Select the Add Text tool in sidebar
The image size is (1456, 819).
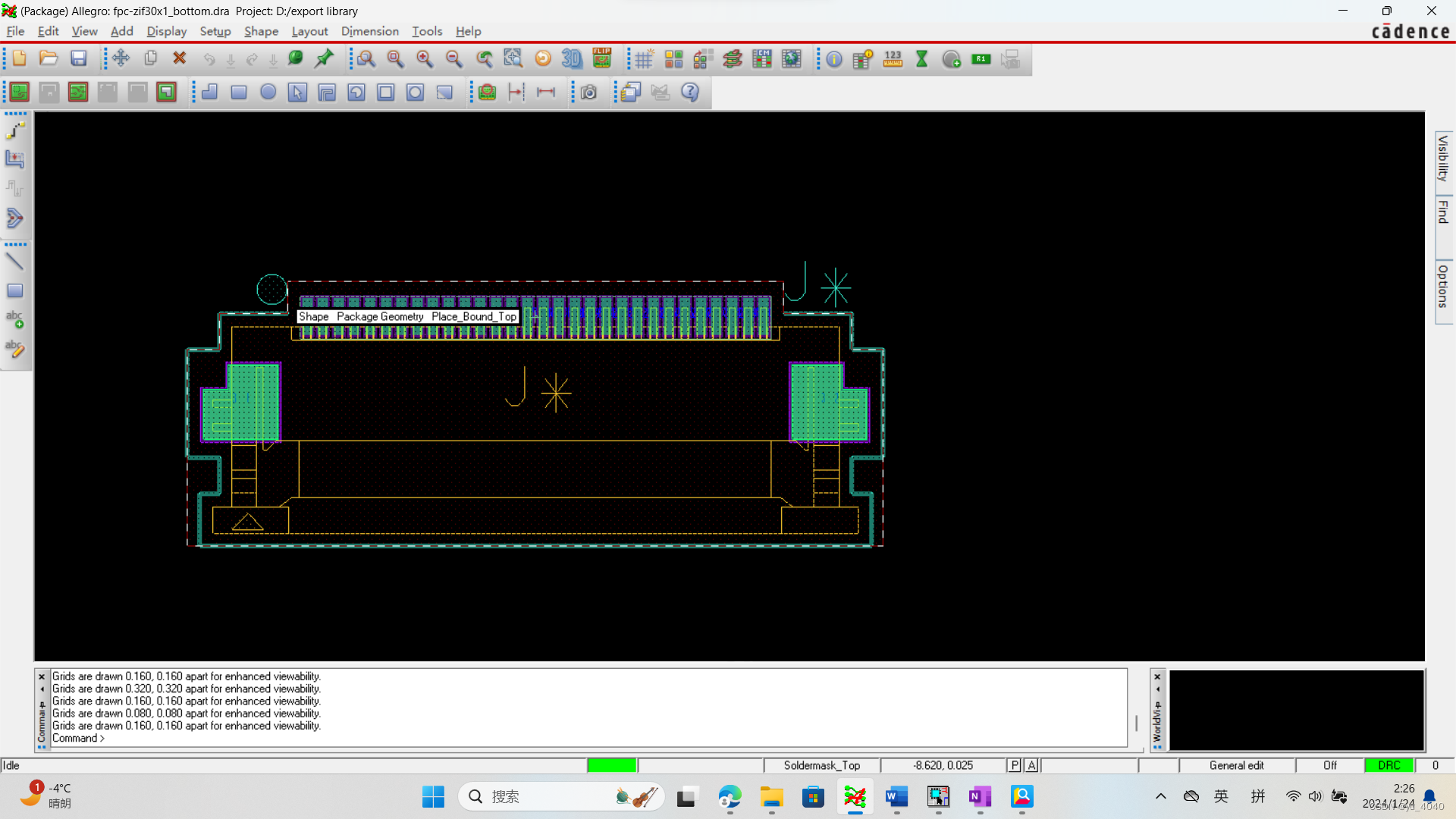tap(14, 319)
